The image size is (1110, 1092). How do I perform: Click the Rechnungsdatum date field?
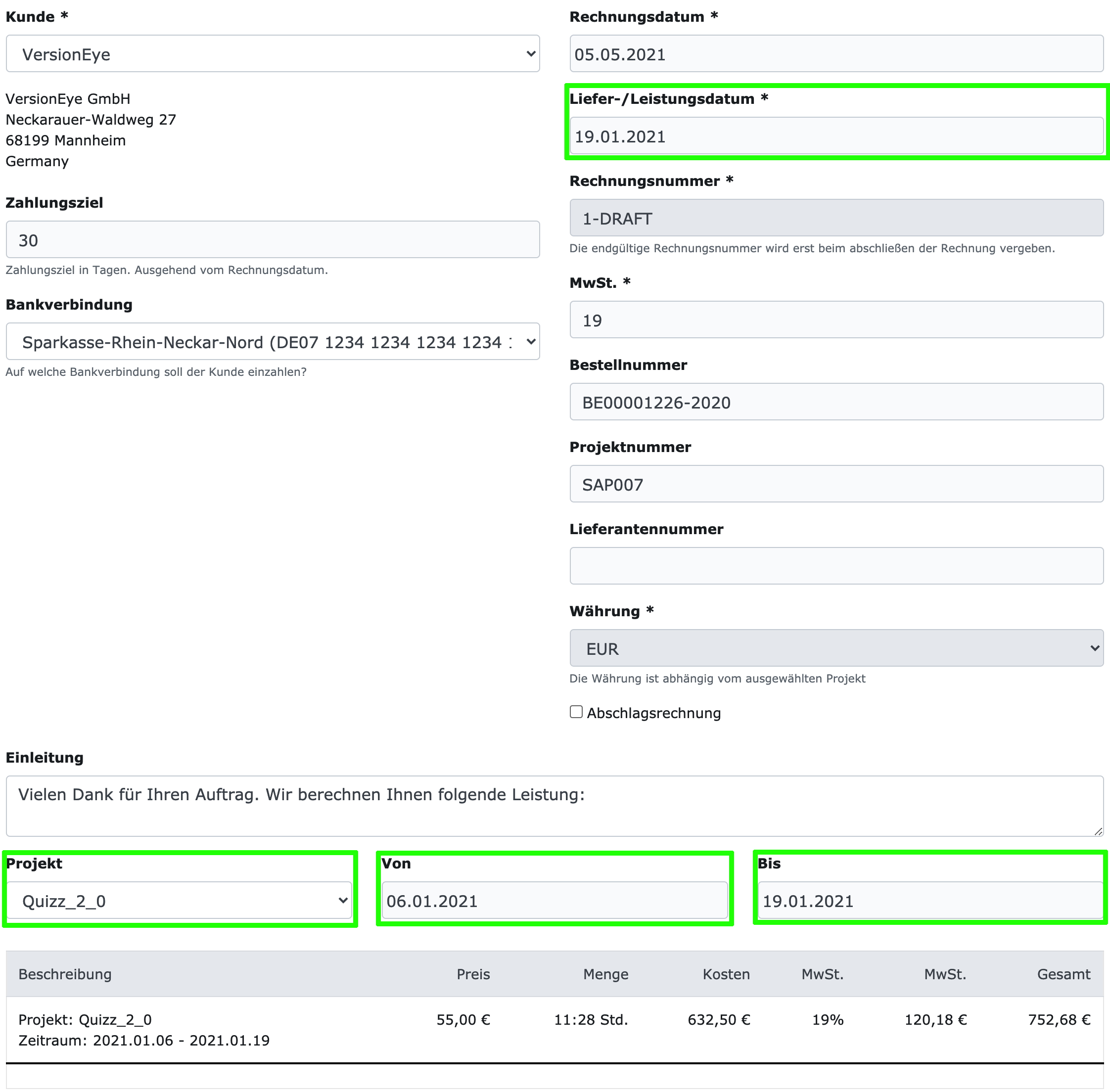[836, 54]
